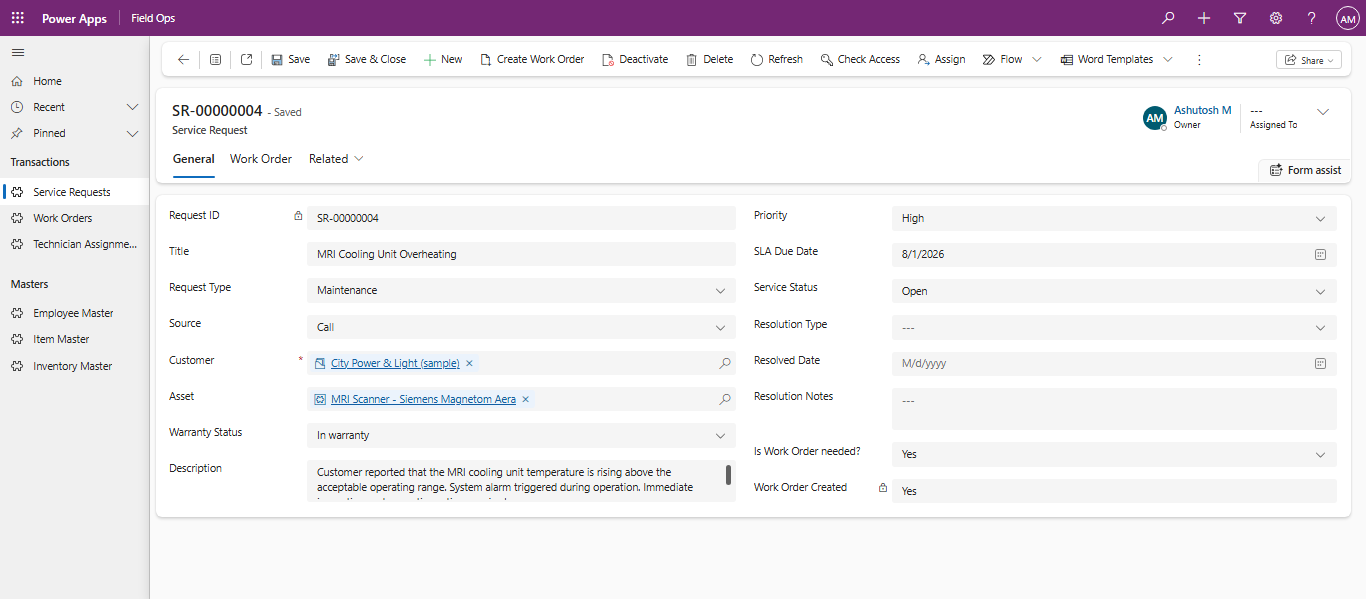
Task: Click Deactivate command
Action: point(635,59)
